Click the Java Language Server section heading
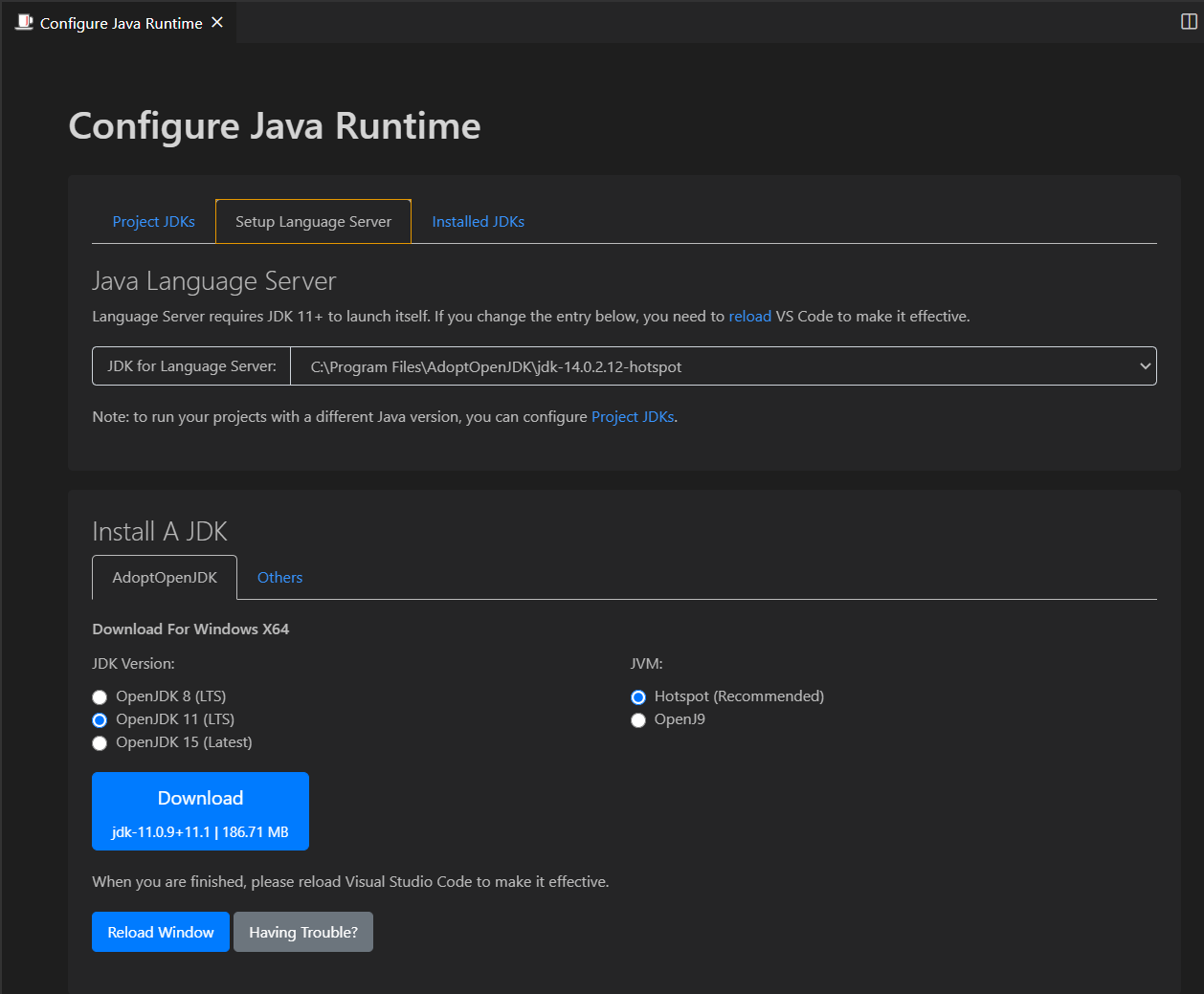Viewport: 1204px width, 994px height. (214, 280)
